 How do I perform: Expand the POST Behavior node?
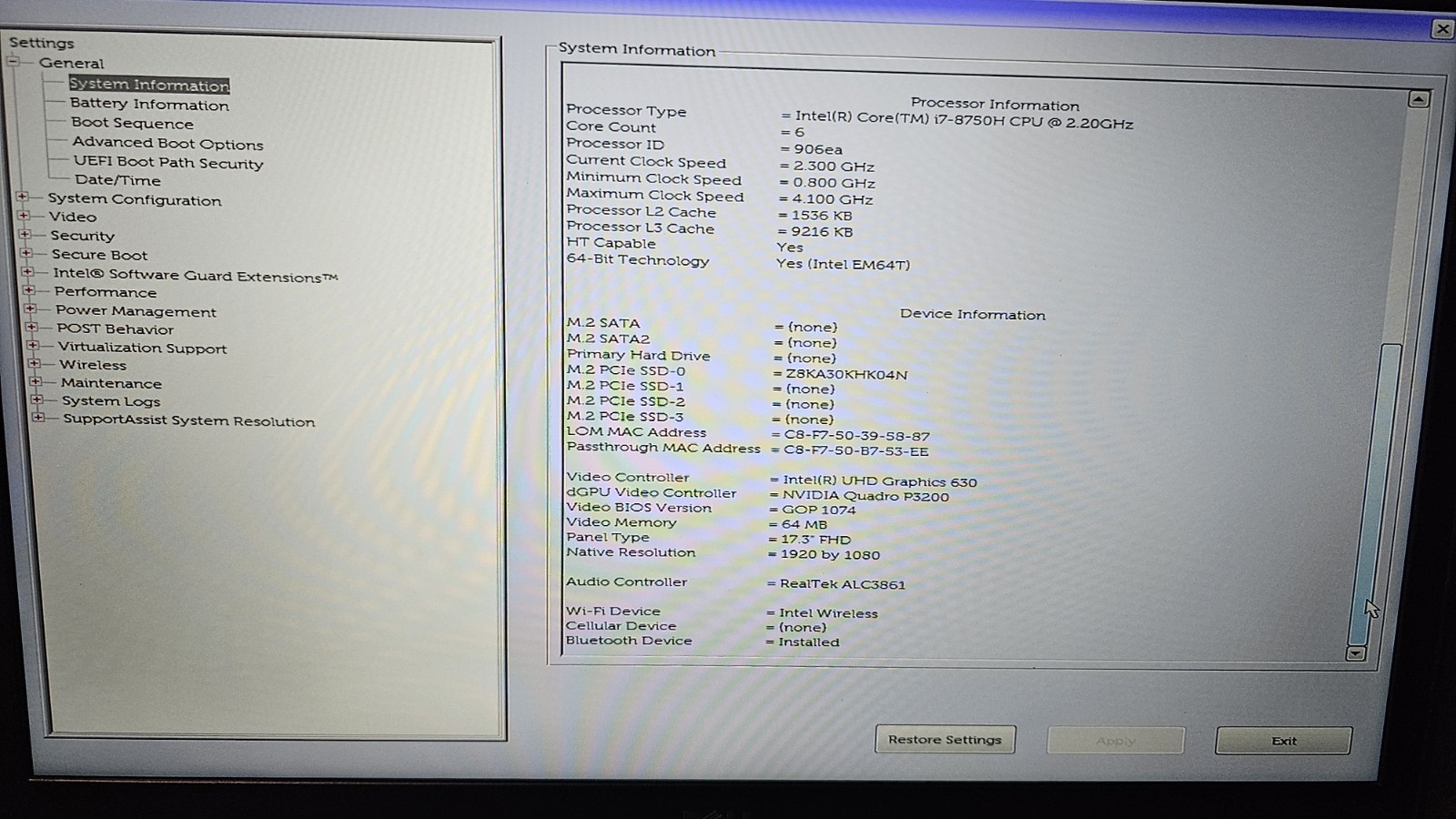pyautogui.click(x=32, y=327)
